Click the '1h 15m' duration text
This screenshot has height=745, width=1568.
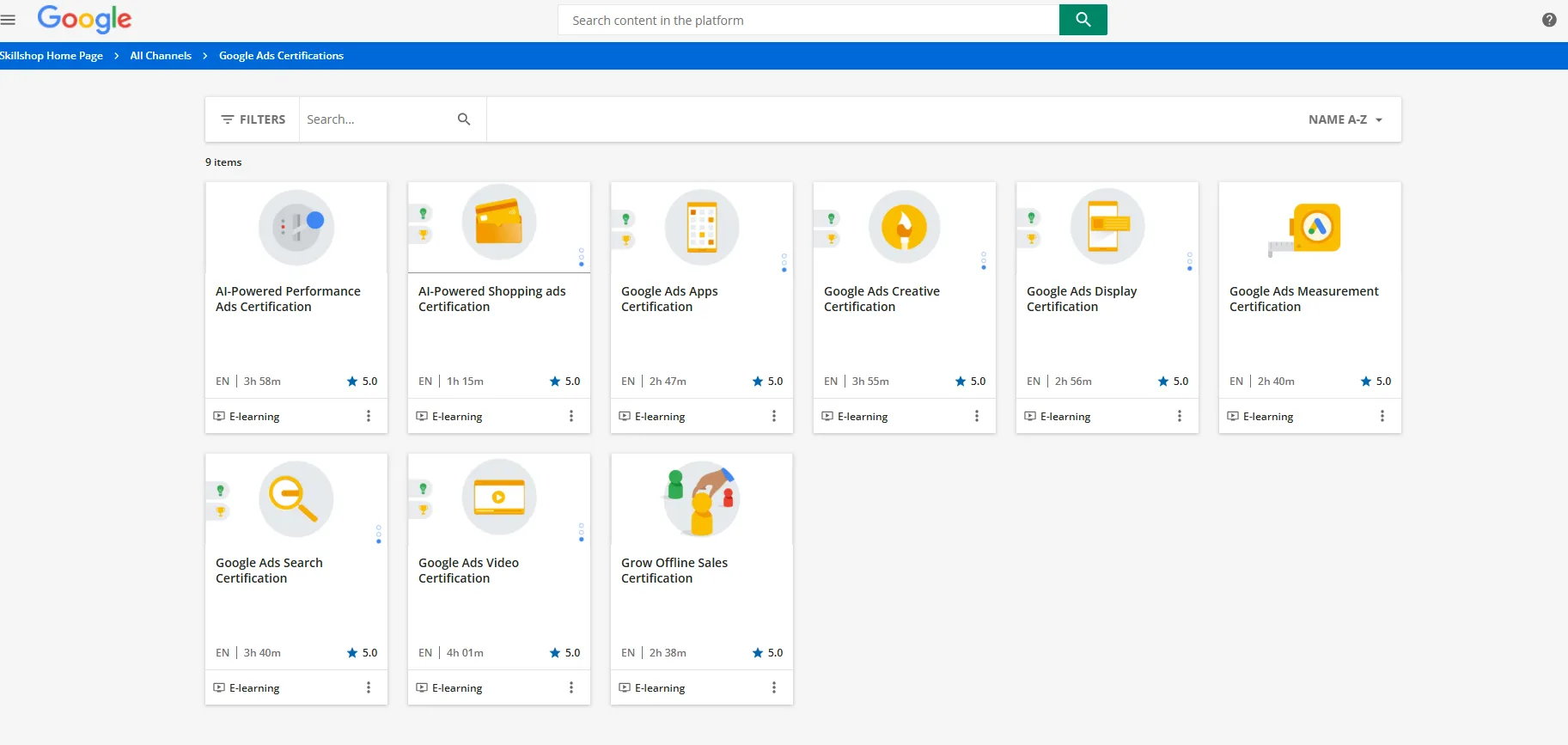pos(465,382)
